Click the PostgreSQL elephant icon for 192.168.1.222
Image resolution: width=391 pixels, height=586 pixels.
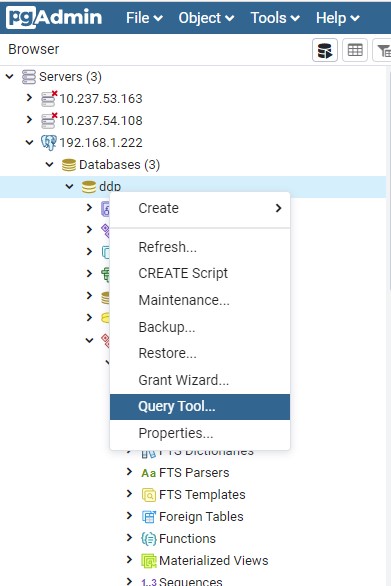tap(49, 142)
